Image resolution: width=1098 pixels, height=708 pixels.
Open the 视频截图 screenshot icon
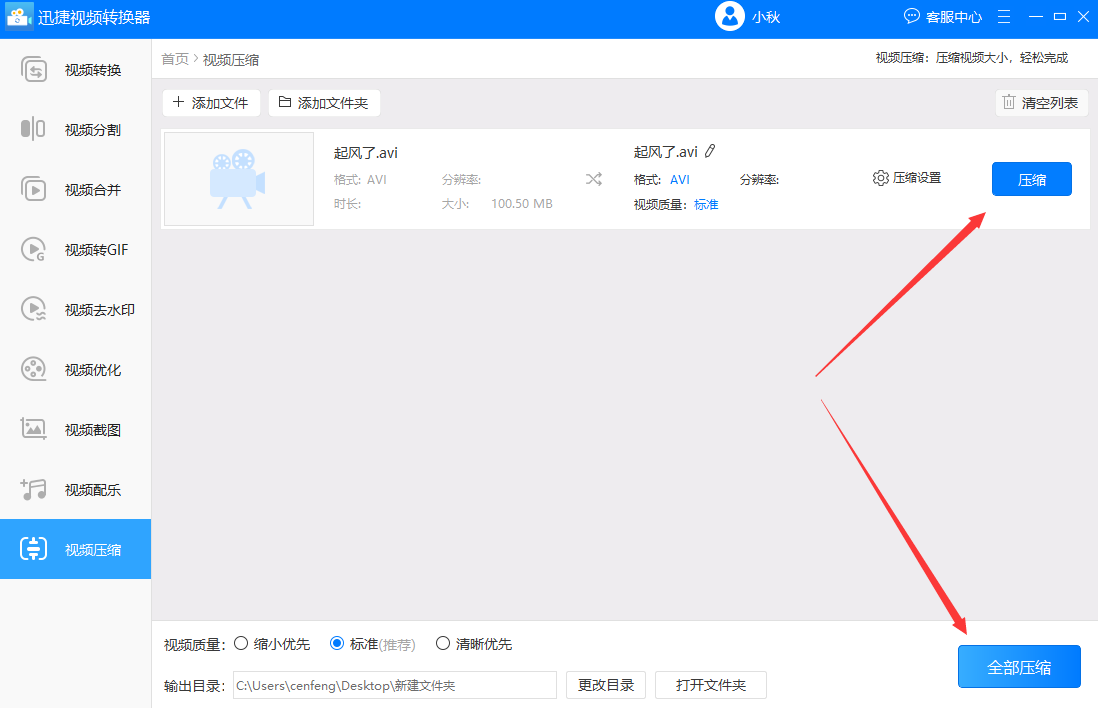coord(34,429)
